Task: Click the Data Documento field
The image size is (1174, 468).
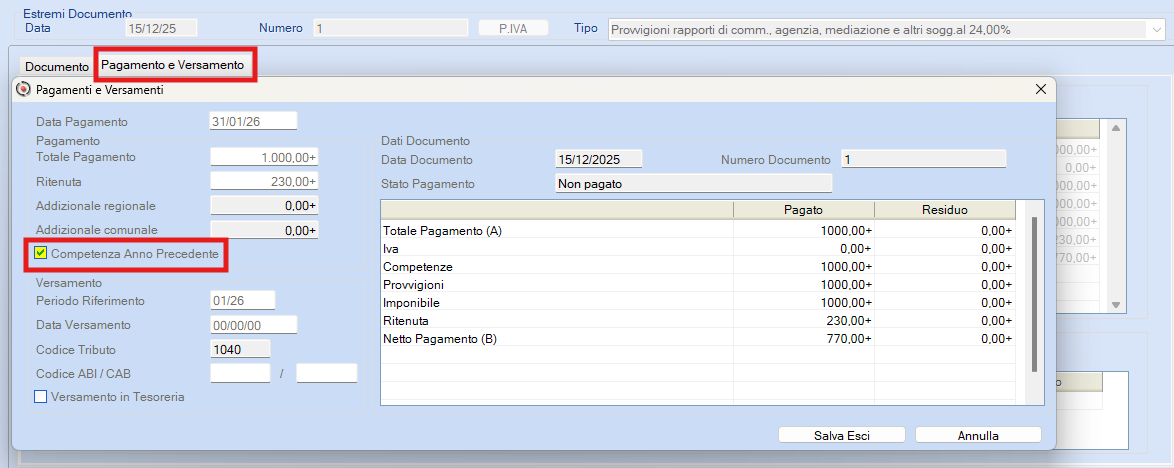Action: coord(599,159)
